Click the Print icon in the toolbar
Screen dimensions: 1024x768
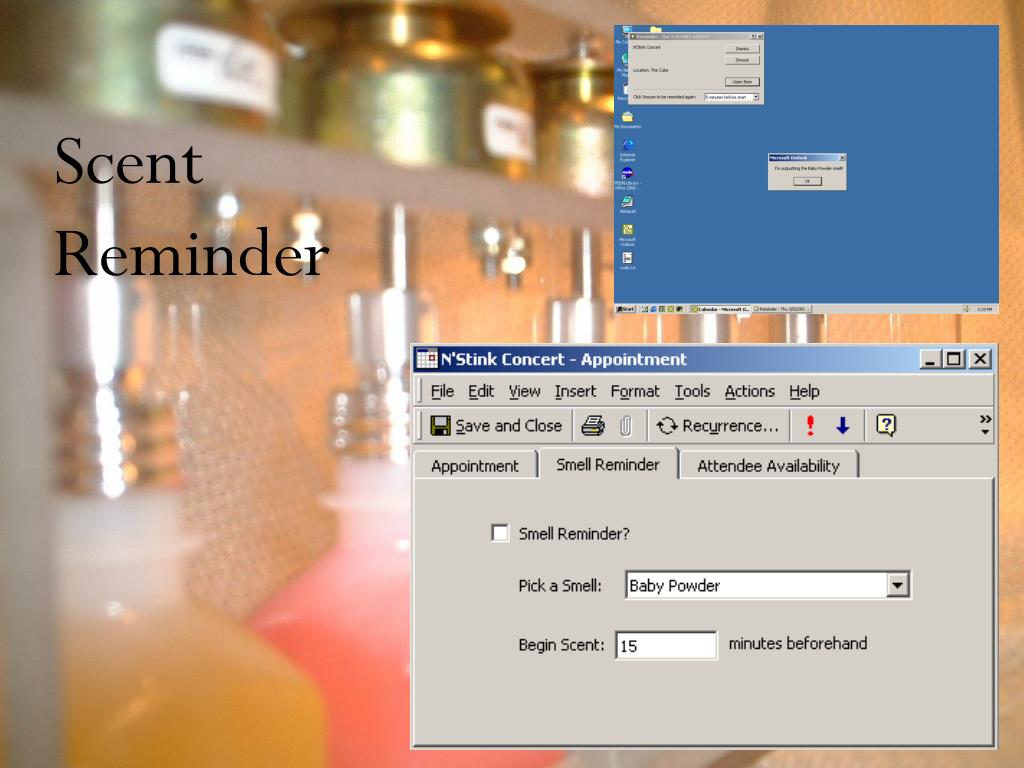593,426
